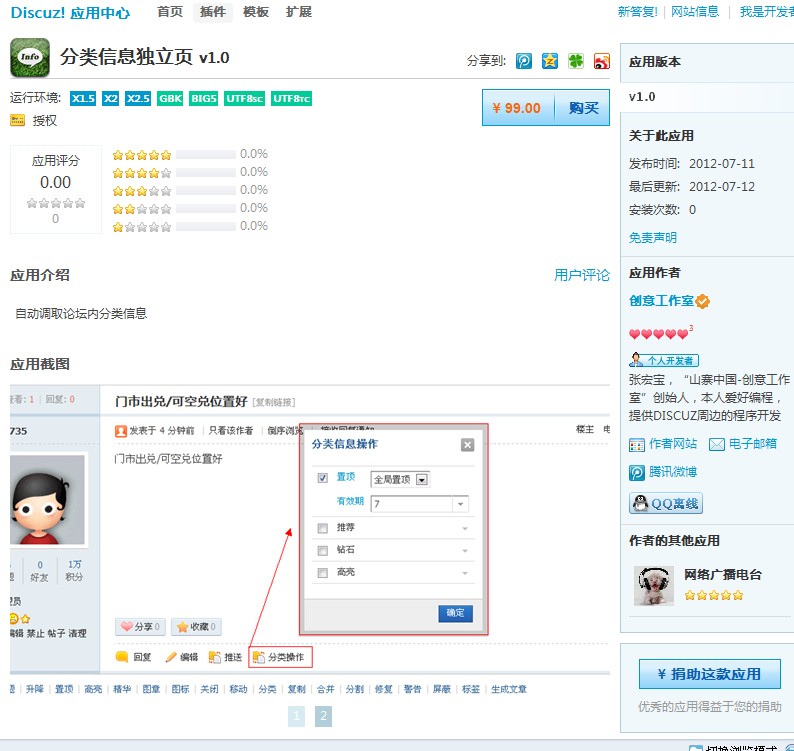The height and width of the screenshot is (751, 794).
Task: Open the 网络广播电台 app thumbnail
Action: pos(654,585)
